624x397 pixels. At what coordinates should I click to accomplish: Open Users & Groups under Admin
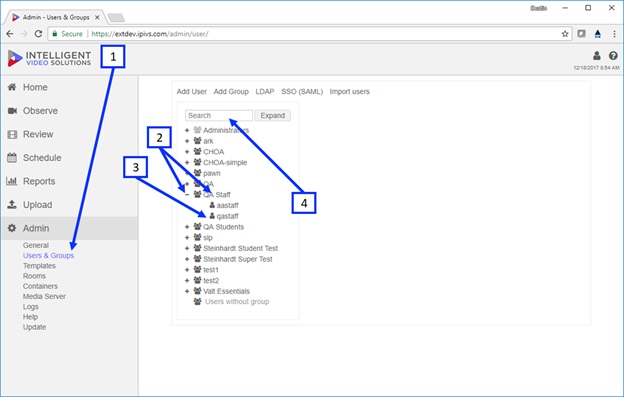49,255
